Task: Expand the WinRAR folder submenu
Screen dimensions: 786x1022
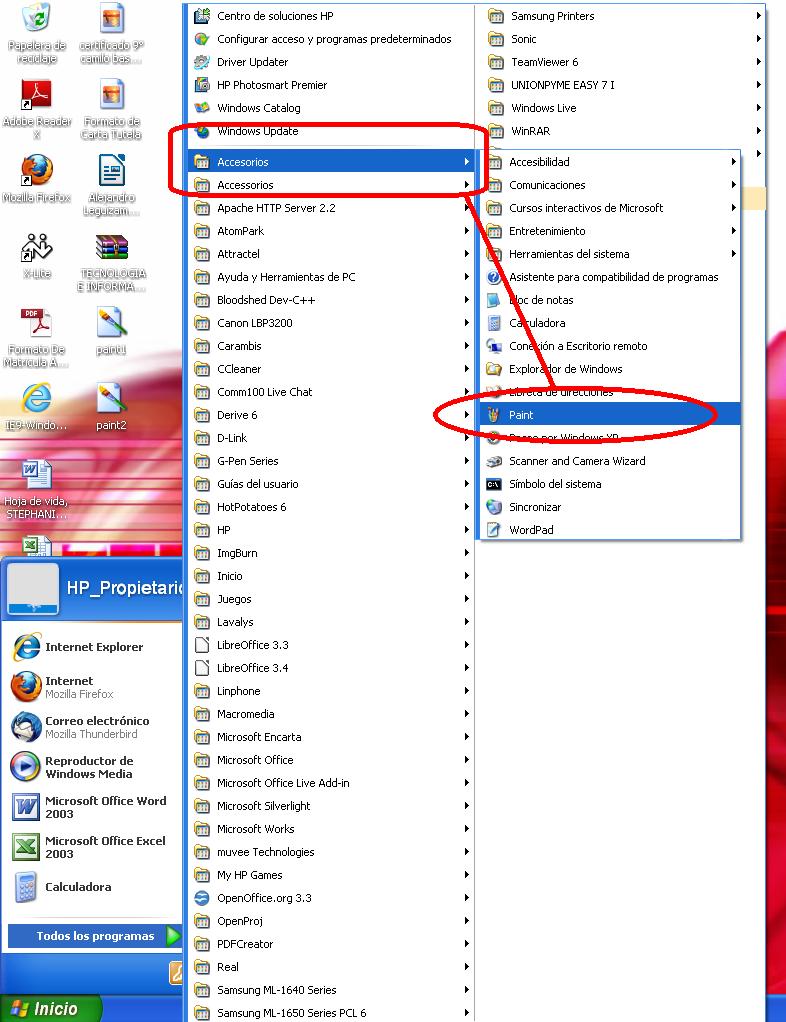Action: pyautogui.click(x=530, y=131)
